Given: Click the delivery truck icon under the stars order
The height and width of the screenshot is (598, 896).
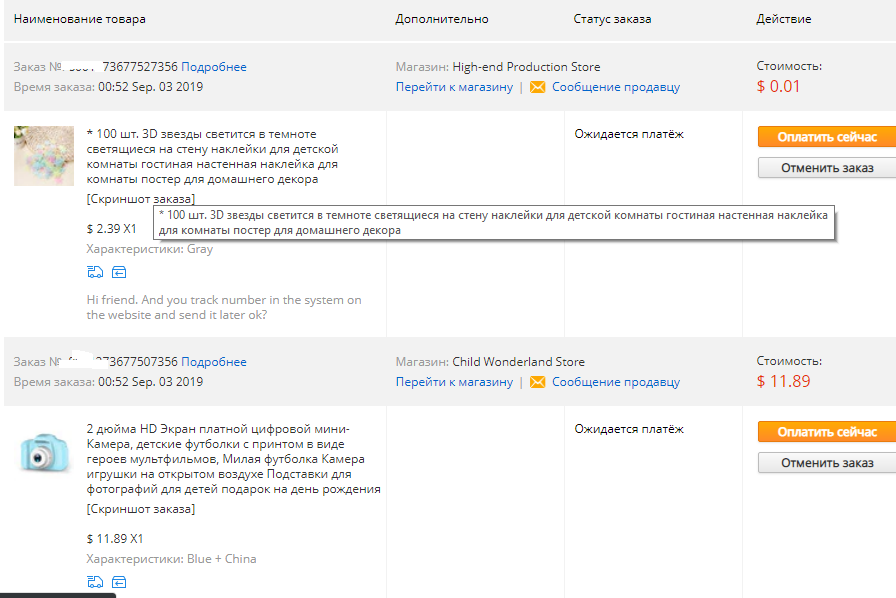Looking at the screenshot, I should [x=95, y=272].
